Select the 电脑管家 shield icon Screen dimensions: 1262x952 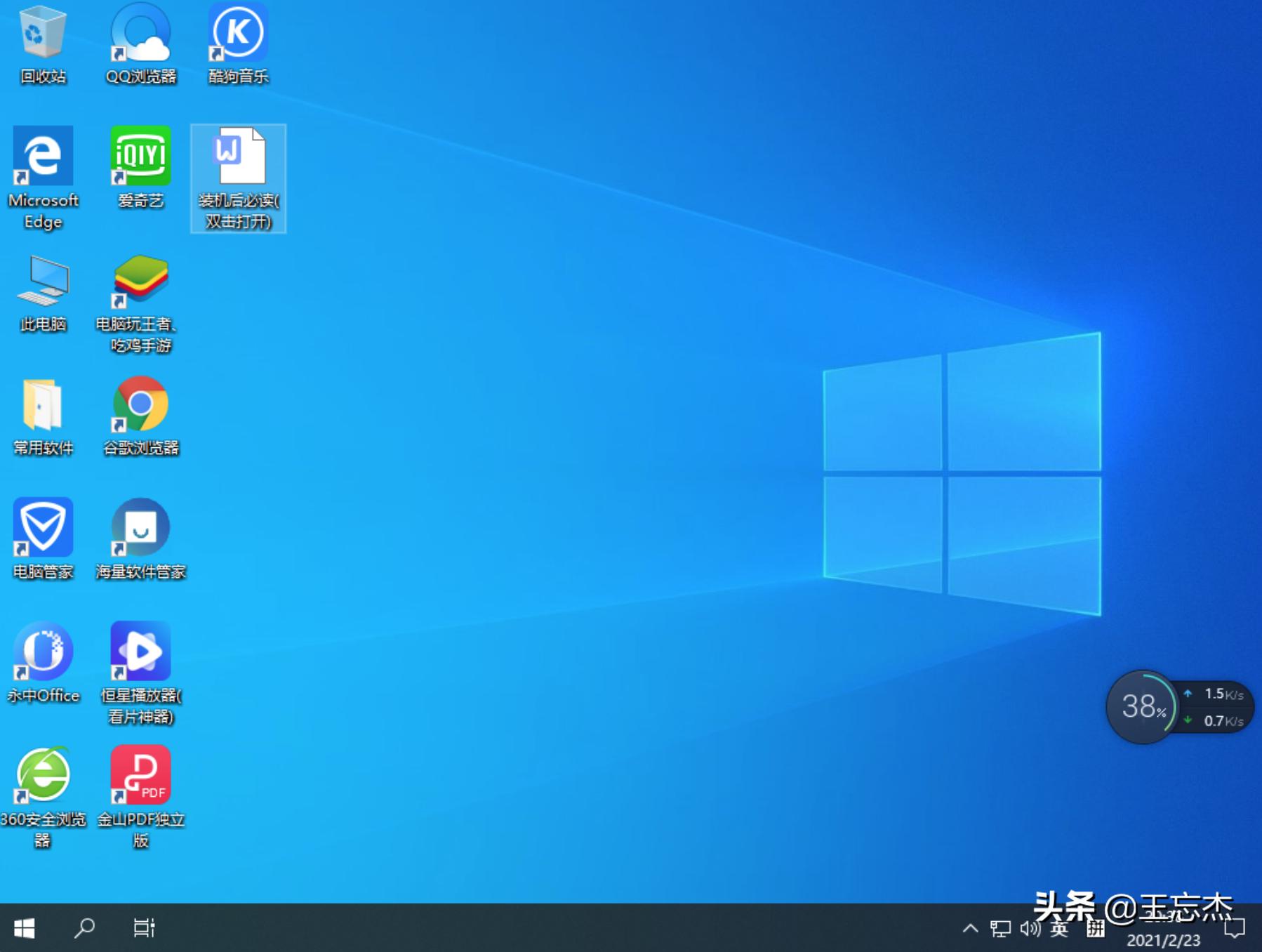pyautogui.click(x=43, y=528)
